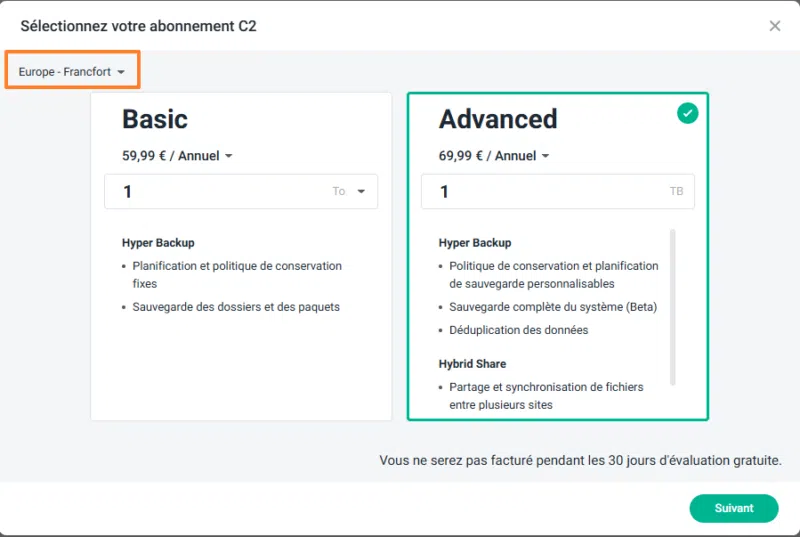
Task: Click the Hybrid Share heading in Advanced
Action: coord(472,364)
